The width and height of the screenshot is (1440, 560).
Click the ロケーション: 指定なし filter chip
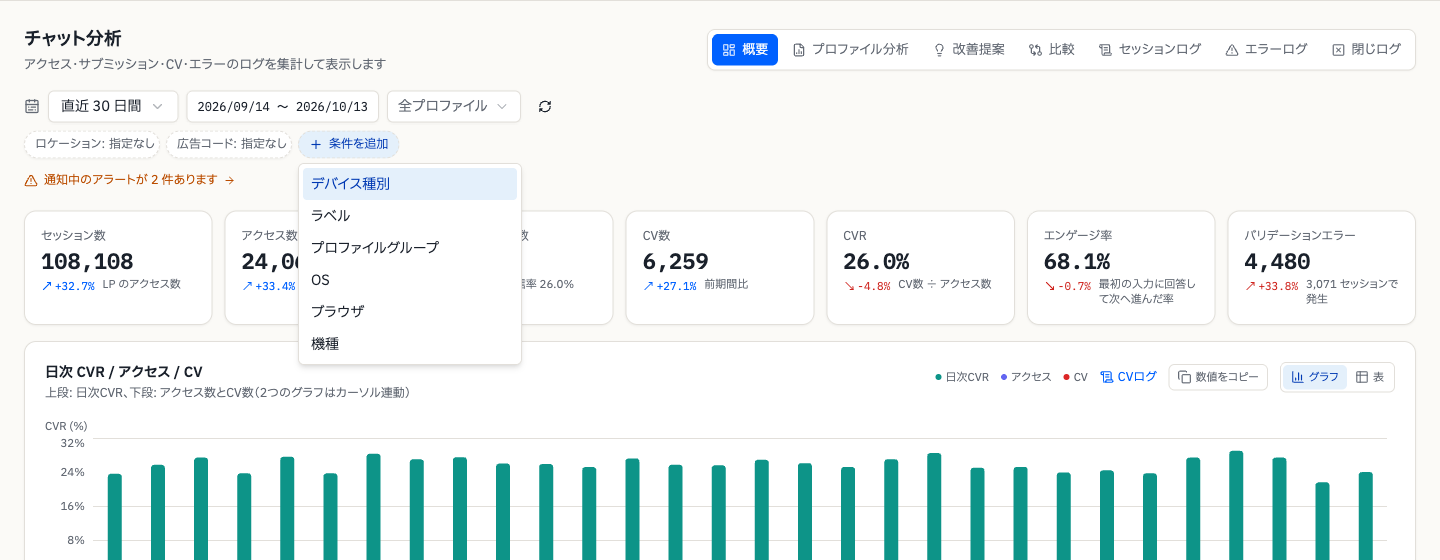pos(92,144)
